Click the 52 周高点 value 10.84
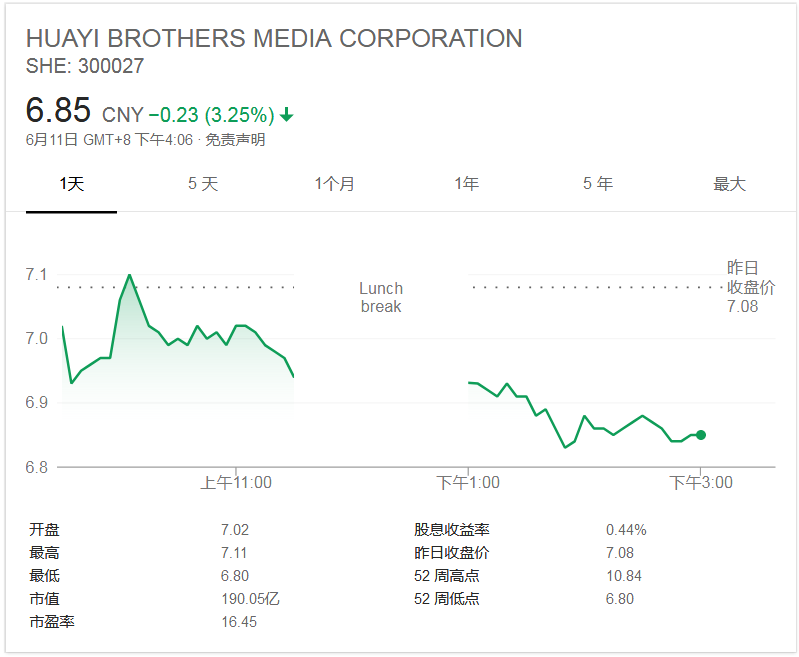 coord(624,576)
